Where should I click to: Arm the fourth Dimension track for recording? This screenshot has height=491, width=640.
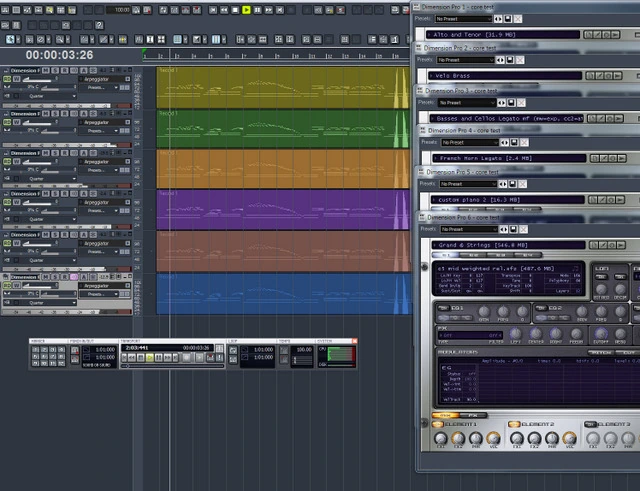coord(64,193)
